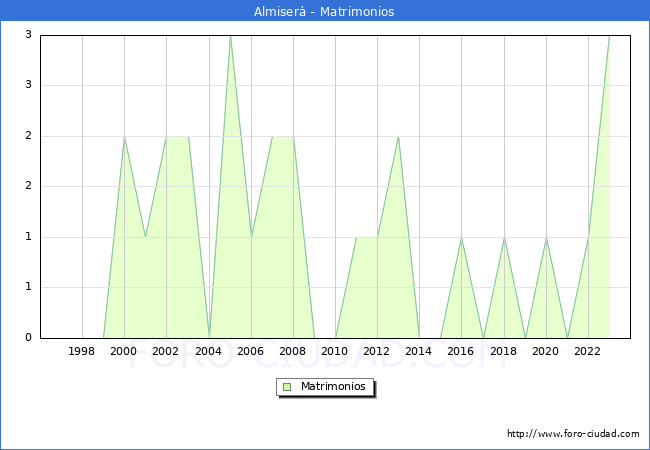Click the 2012 tick label
Viewport: 650px width, 450px height.
click(377, 351)
